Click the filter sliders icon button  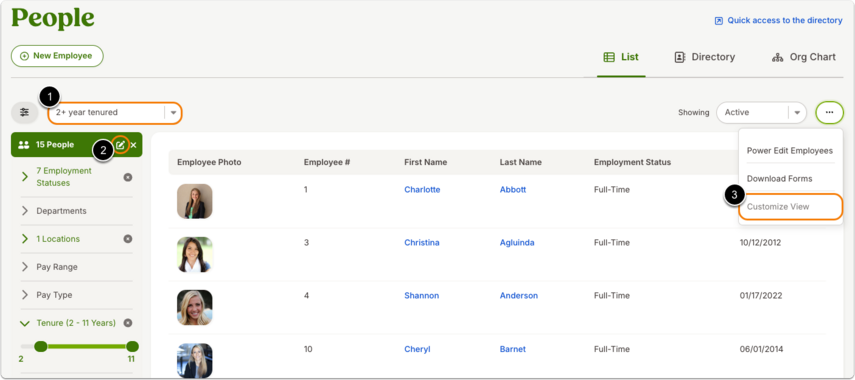[25, 112]
